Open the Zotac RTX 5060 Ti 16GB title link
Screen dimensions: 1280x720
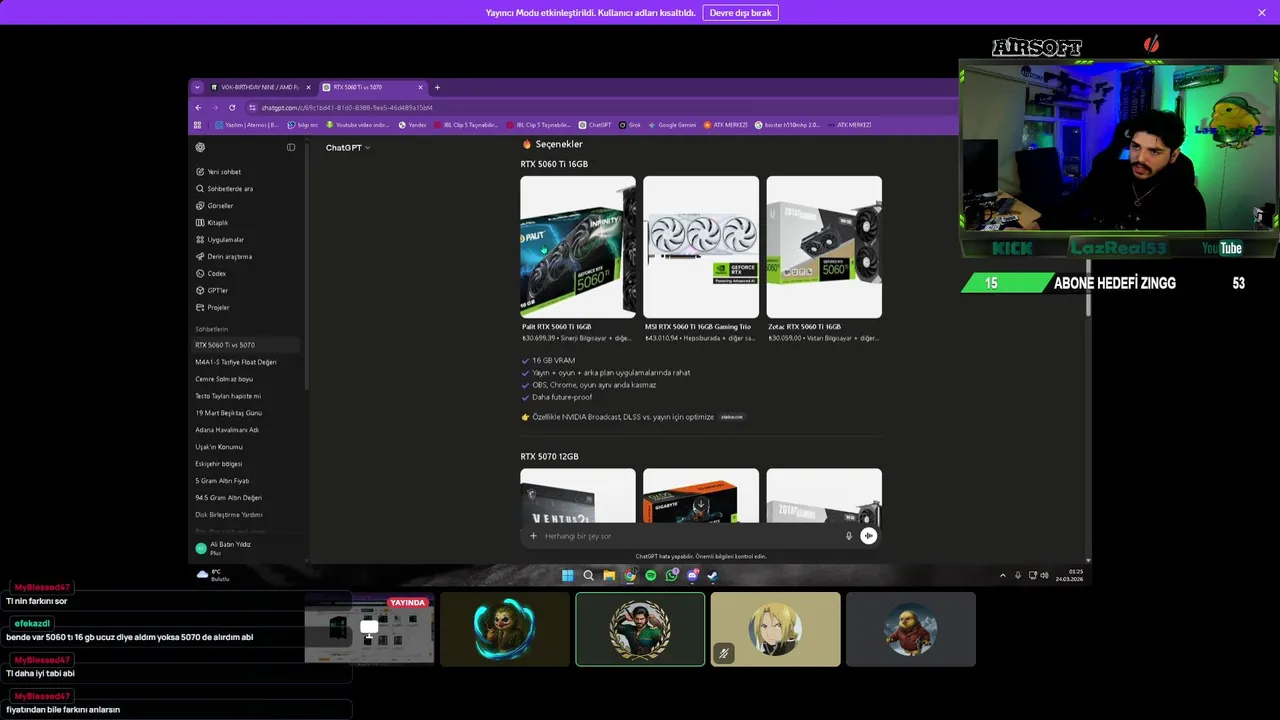point(804,327)
